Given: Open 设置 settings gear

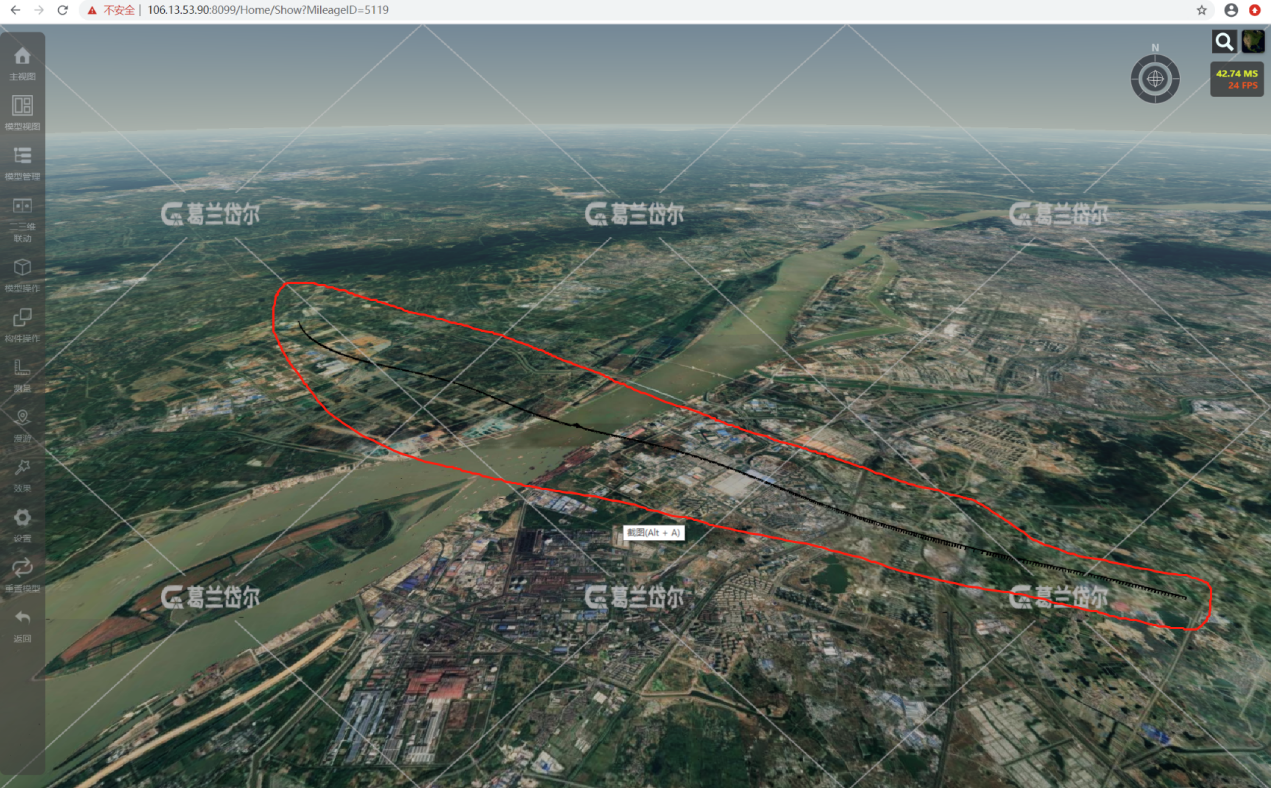Looking at the screenshot, I should tap(22, 518).
